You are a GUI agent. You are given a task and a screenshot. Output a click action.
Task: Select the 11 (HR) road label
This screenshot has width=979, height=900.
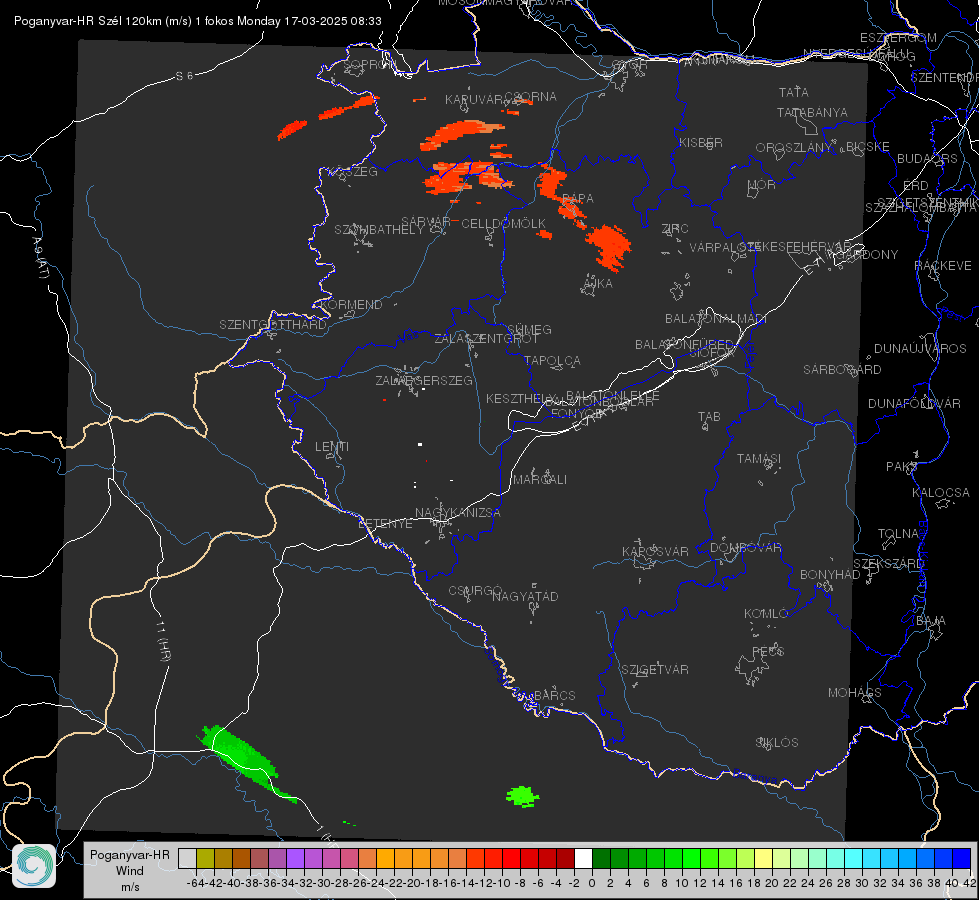pos(163,641)
